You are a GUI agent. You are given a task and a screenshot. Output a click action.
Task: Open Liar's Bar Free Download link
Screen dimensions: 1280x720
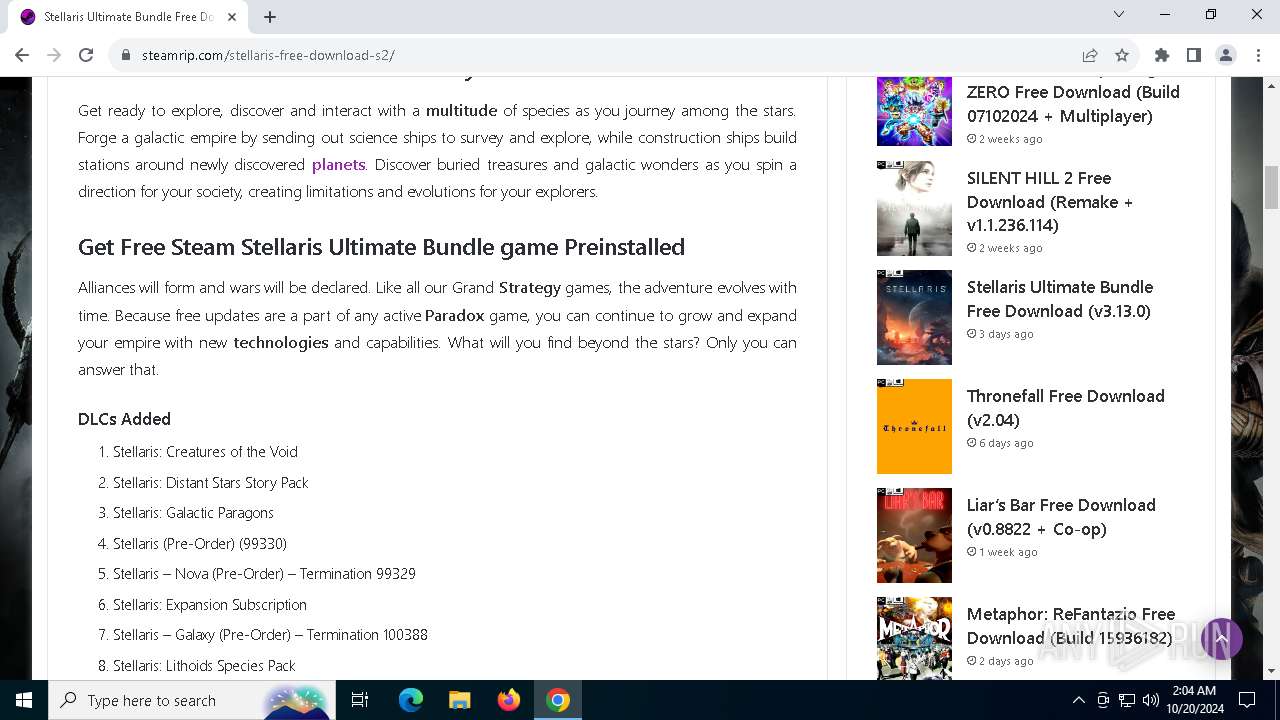click(1061, 516)
